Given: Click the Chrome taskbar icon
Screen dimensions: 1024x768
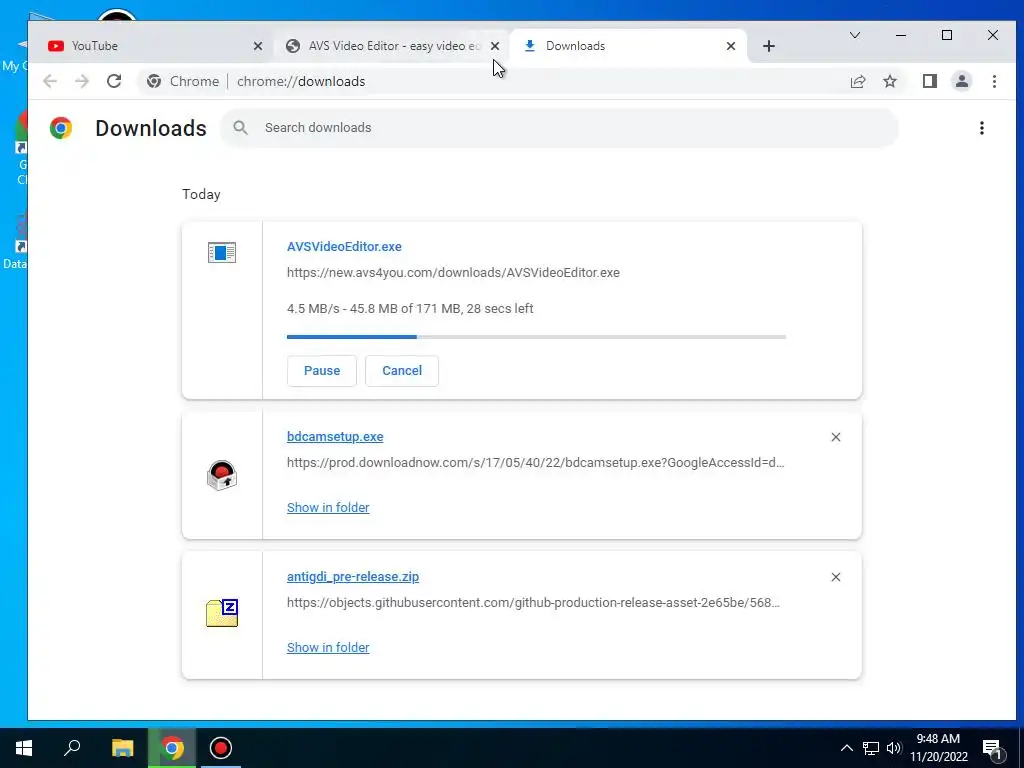Looking at the screenshot, I should pyautogui.click(x=172, y=748).
